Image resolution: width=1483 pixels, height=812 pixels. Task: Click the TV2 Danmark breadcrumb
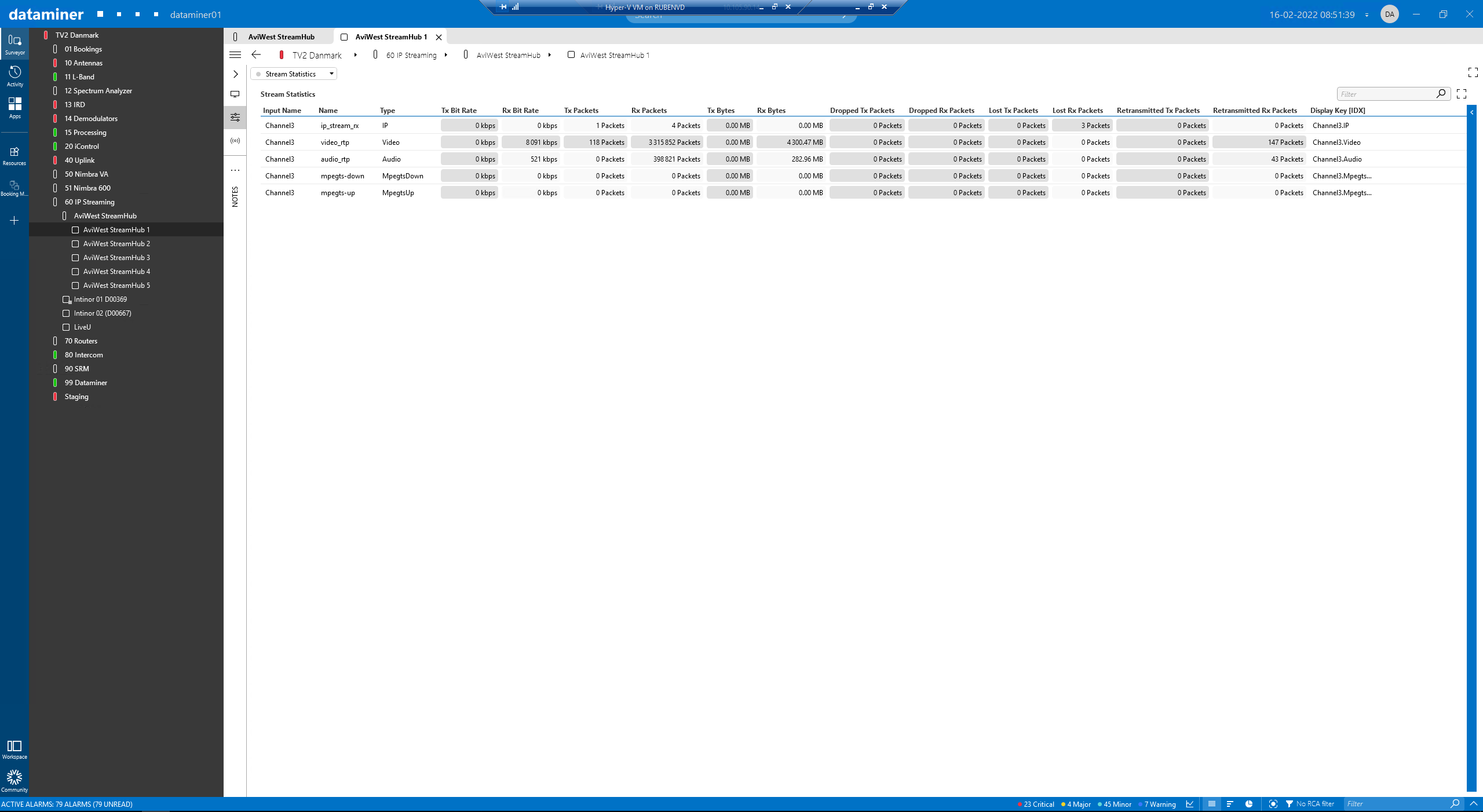[317, 55]
